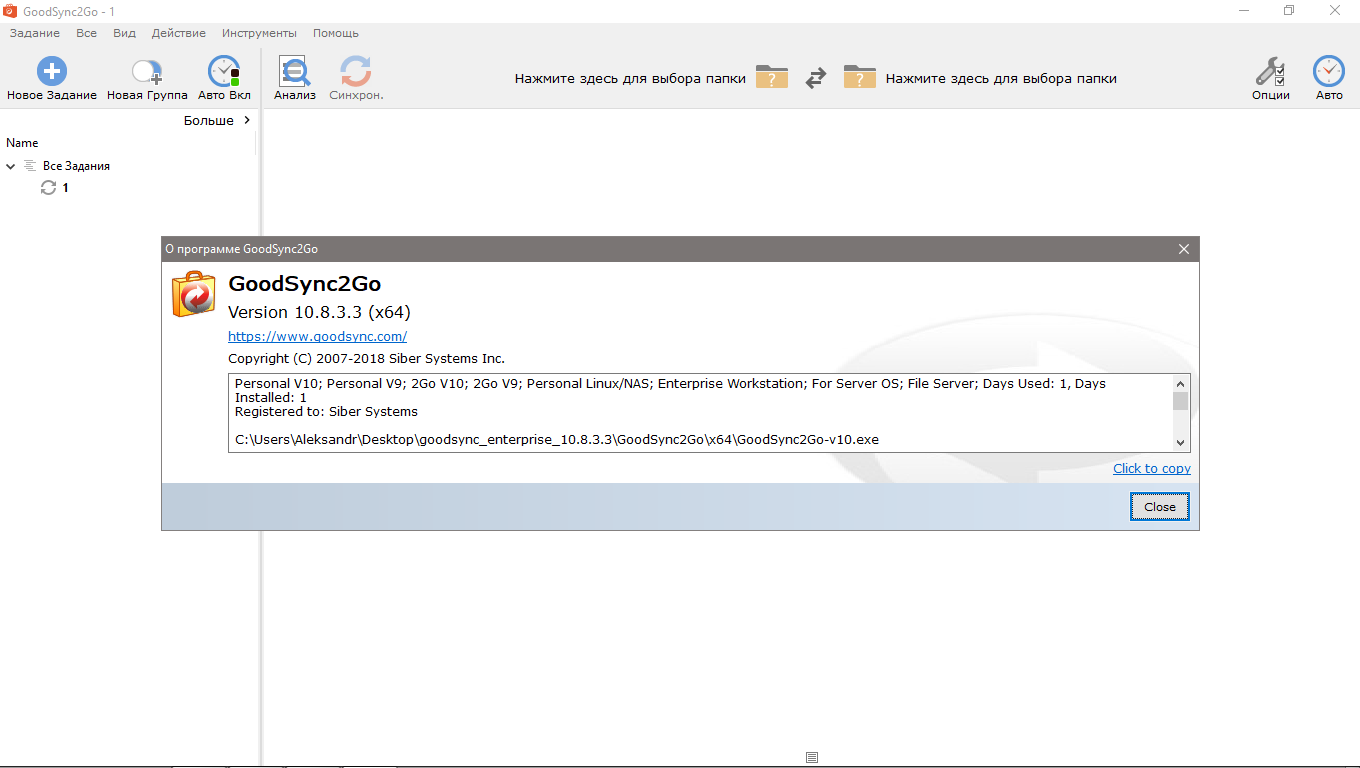The image size is (1360, 768).
Task: Start Синхрон. sync icon
Action: click(x=356, y=72)
